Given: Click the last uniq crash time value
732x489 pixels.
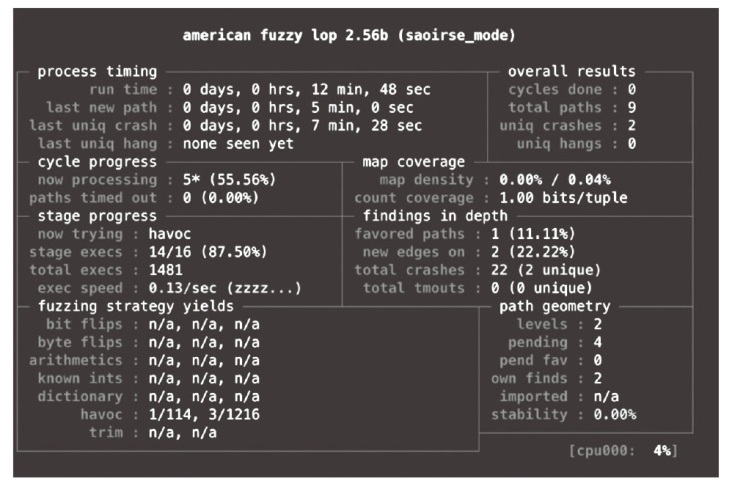Looking at the screenshot, I should click(301, 126).
